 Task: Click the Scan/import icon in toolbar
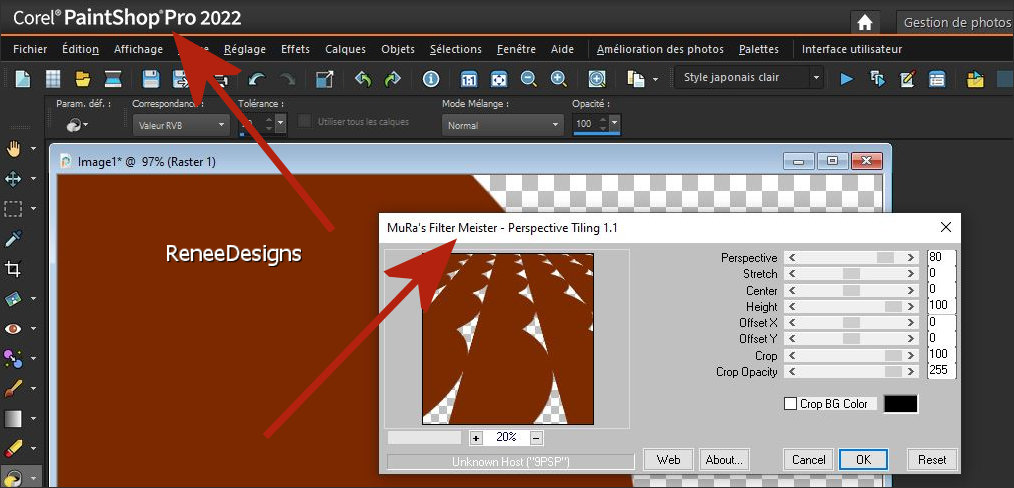click(113, 79)
